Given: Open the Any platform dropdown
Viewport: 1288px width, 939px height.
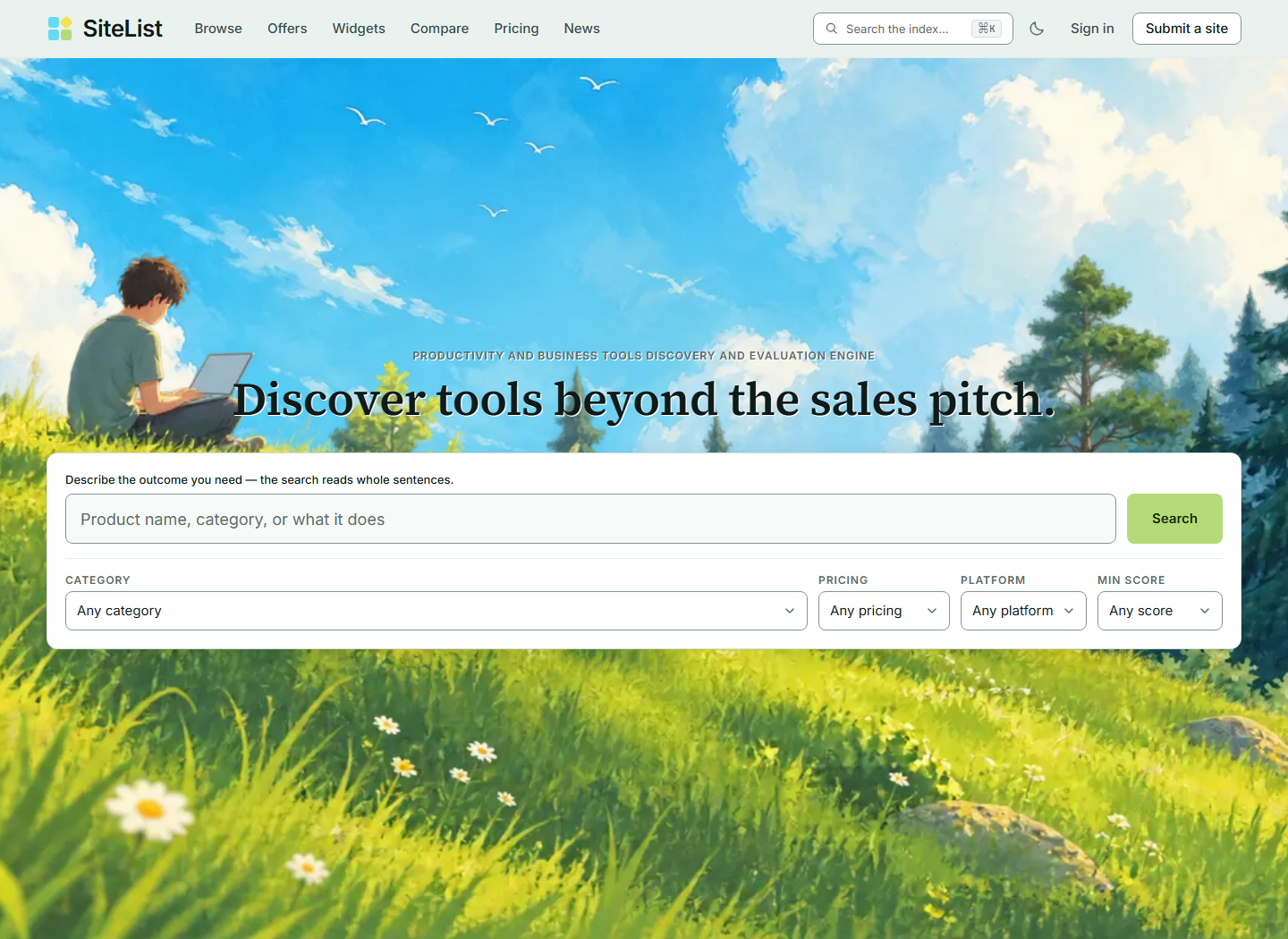Looking at the screenshot, I should click(x=1023, y=611).
